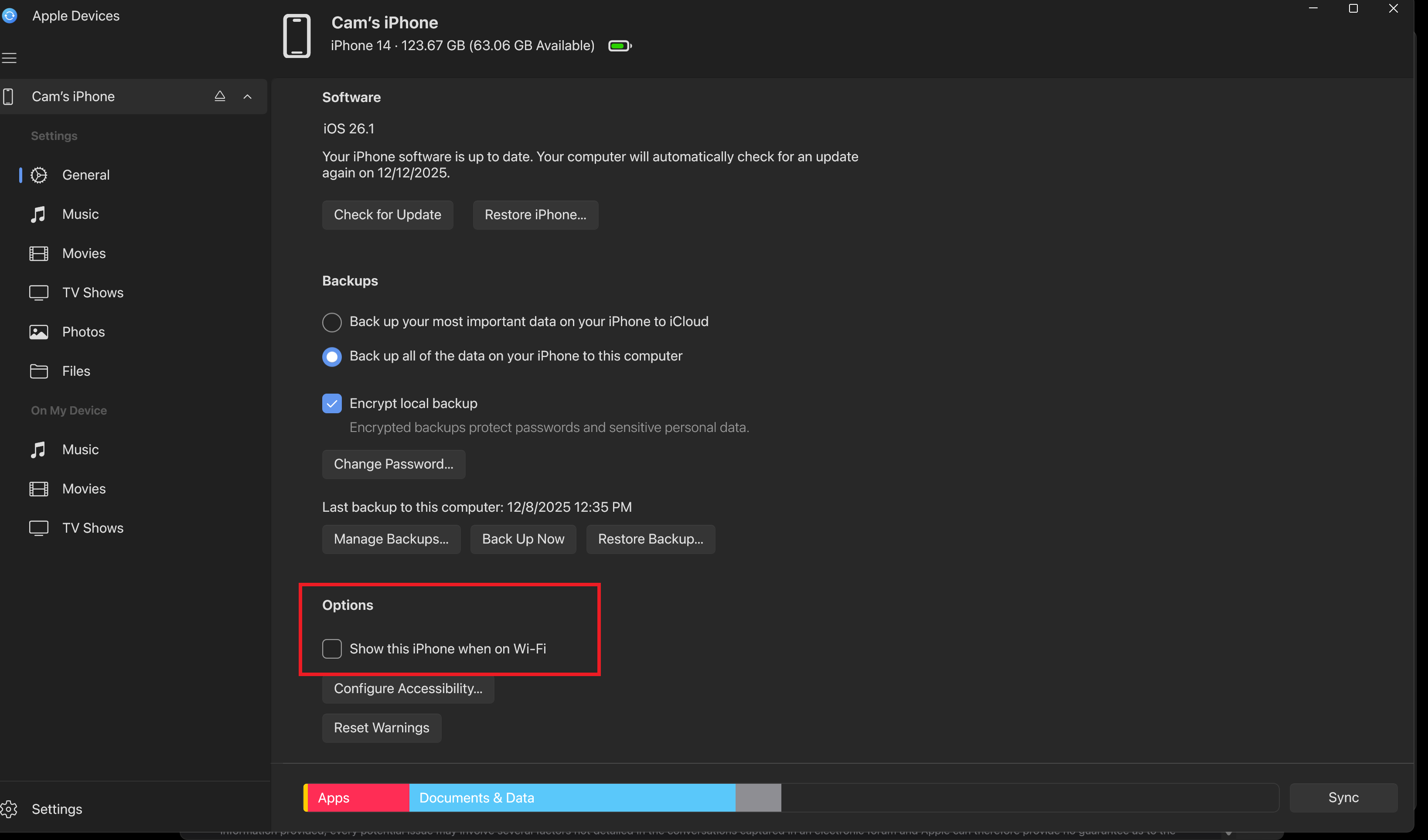Click the Documents & Data storage bar segment
Screen dimensions: 1428x840
pyautogui.click(x=573, y=798)
